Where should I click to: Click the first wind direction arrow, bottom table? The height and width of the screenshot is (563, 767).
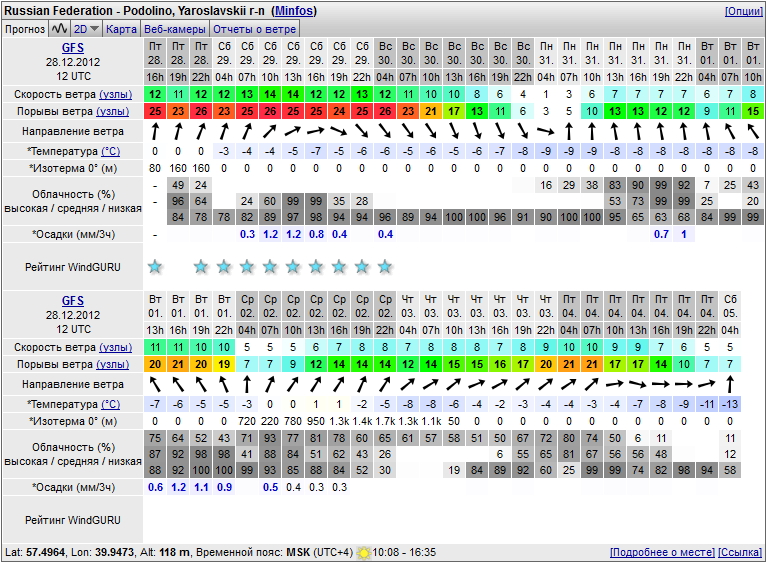click(155, 384)
